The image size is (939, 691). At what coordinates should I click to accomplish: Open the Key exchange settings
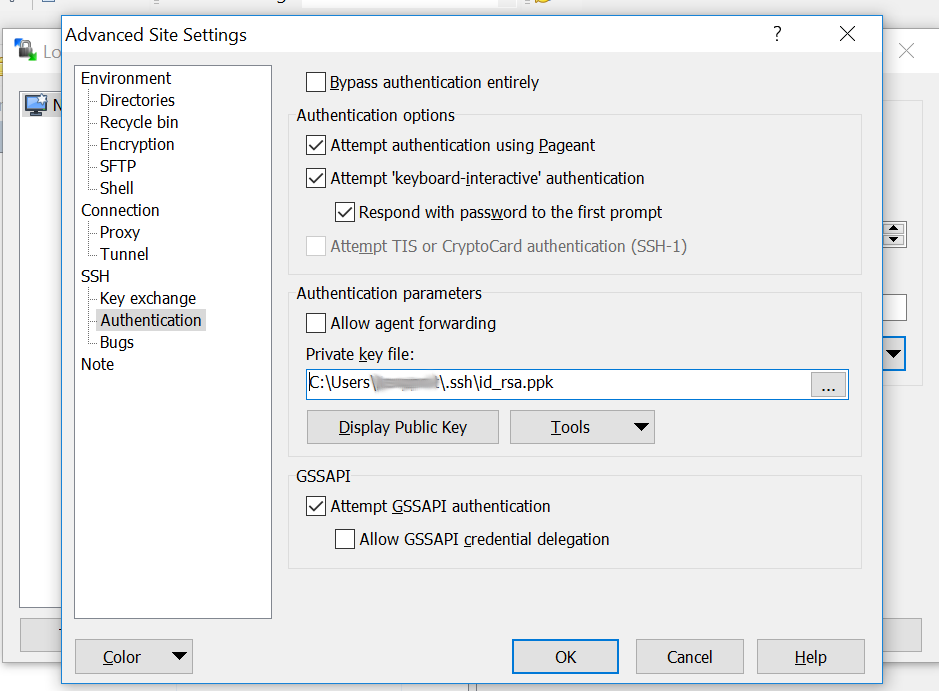coord(146,298)
